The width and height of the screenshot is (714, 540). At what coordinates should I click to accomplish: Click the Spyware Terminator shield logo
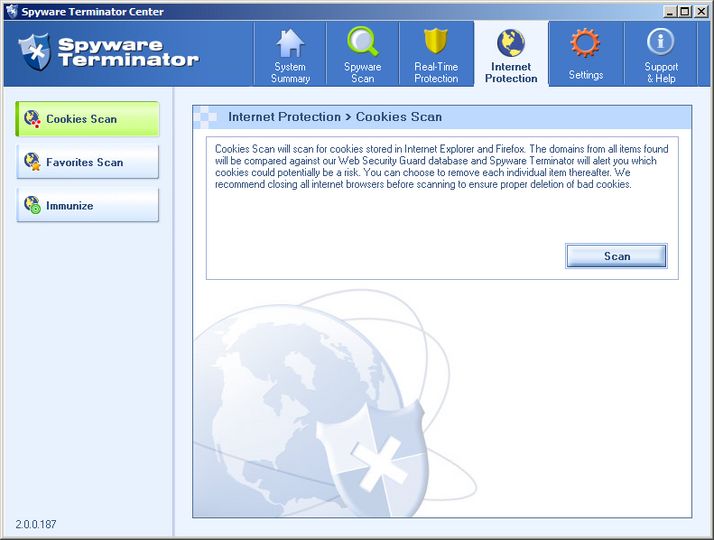point(35,52)
